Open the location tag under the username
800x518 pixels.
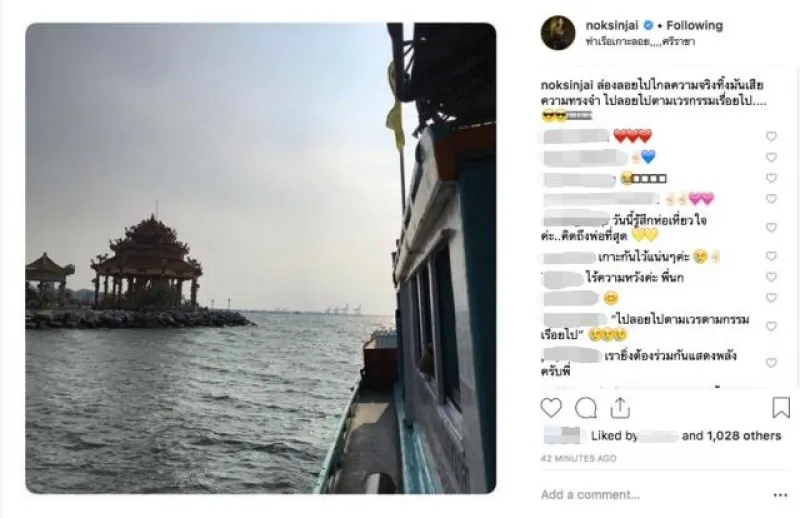click(x=640, y=42)
